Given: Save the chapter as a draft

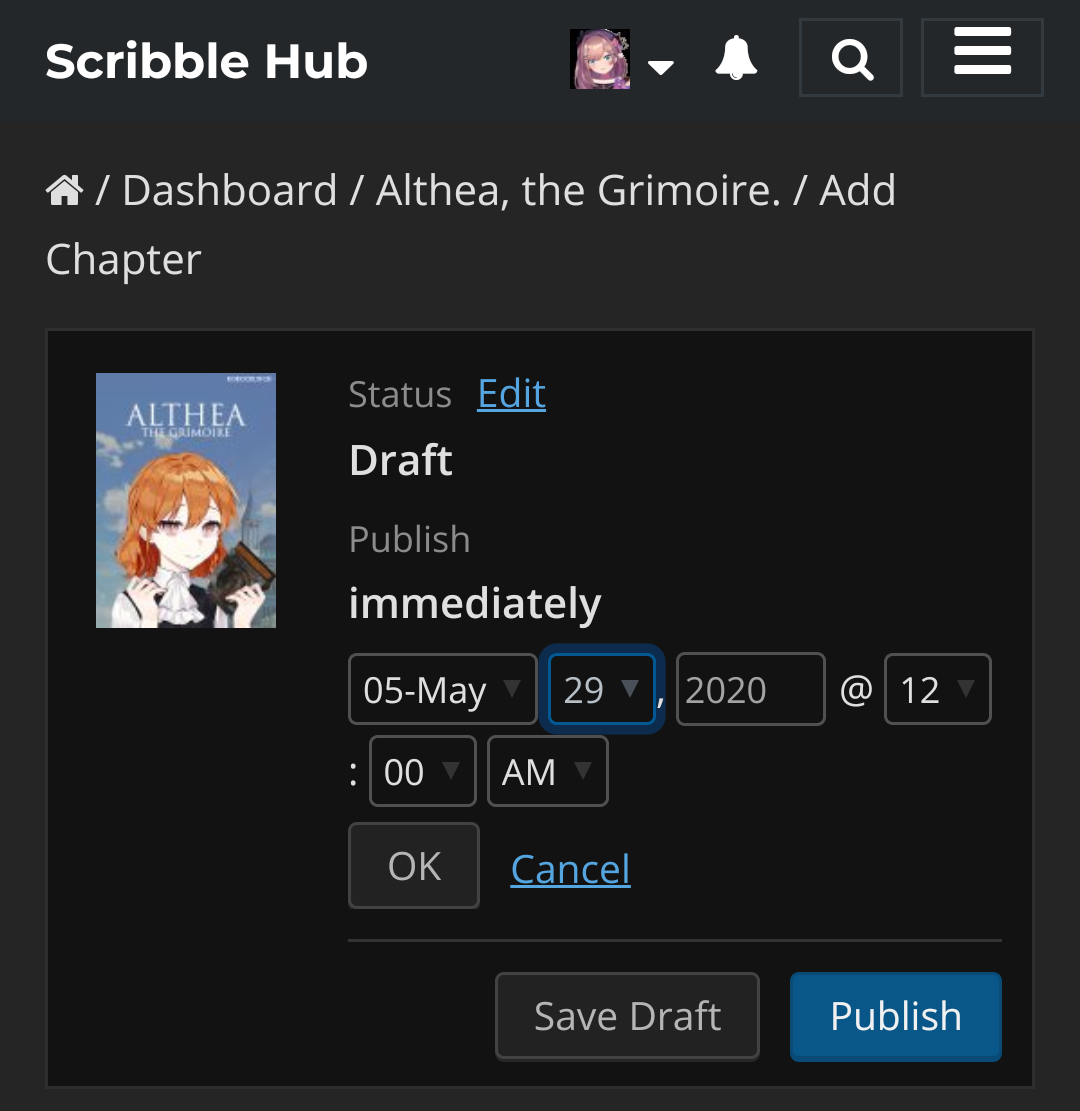Looking at the screenshot, I should pyautogui.click(x=627, y=1015).
